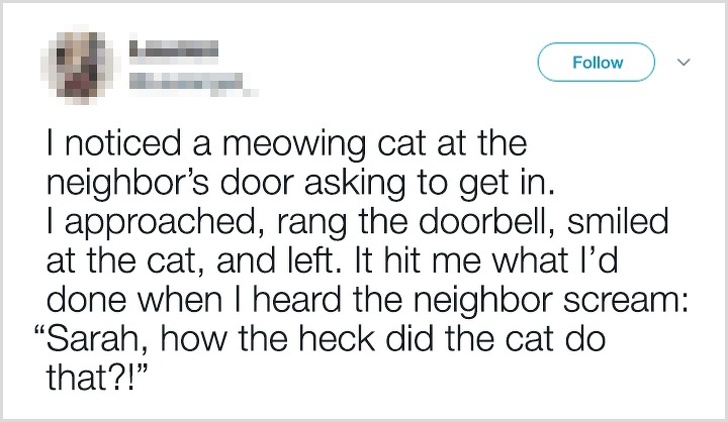Click the word "noticed" in the first line
The height and width of the screenshot is (422, 728).
click(123, 144)
